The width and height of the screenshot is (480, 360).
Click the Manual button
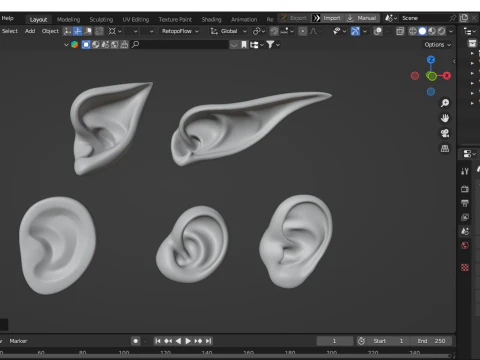362,18
